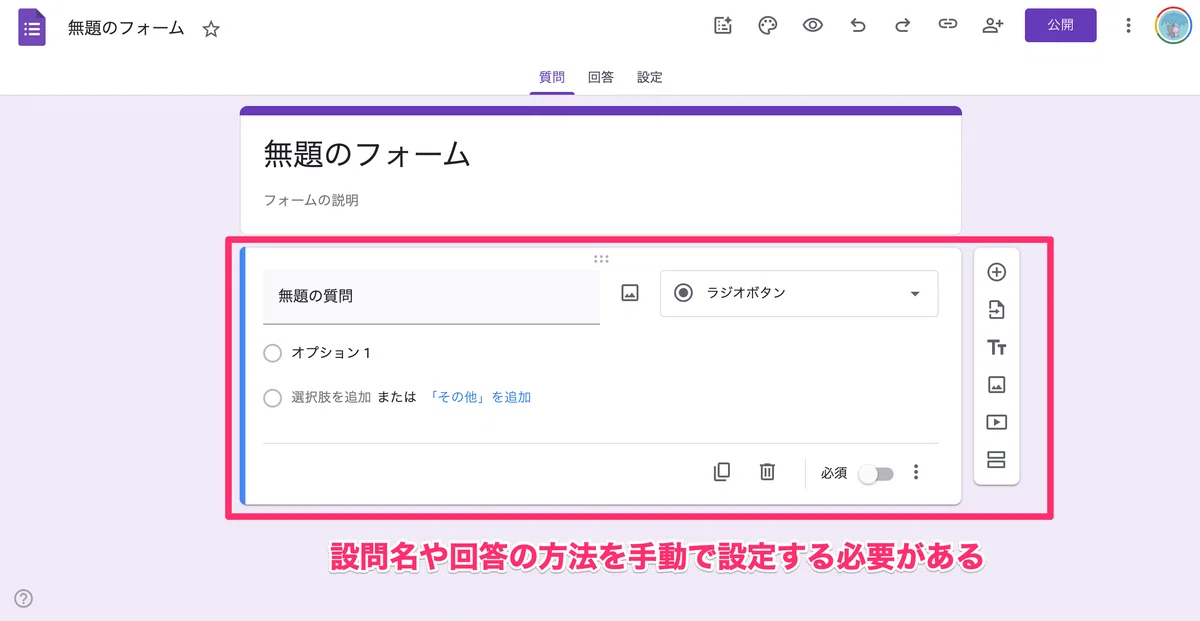Star the 無題のフォーム document
The image size is (1200, 621).
(x=211, y=29)
